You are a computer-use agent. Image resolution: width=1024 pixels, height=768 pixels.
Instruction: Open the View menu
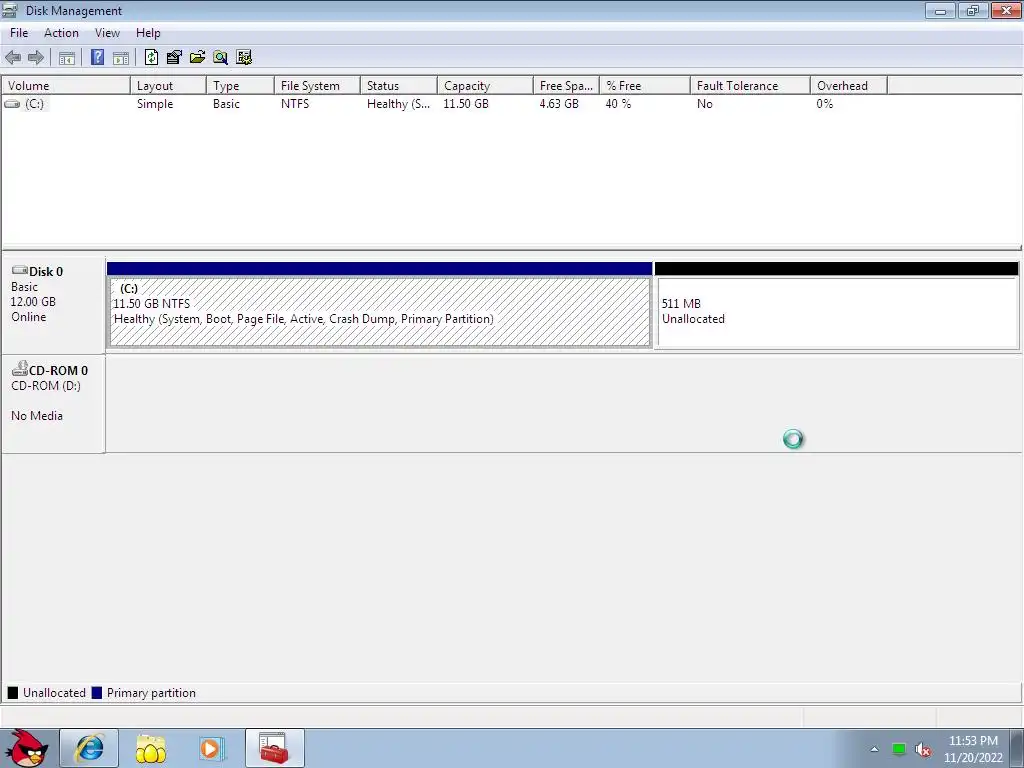(107, 33)
